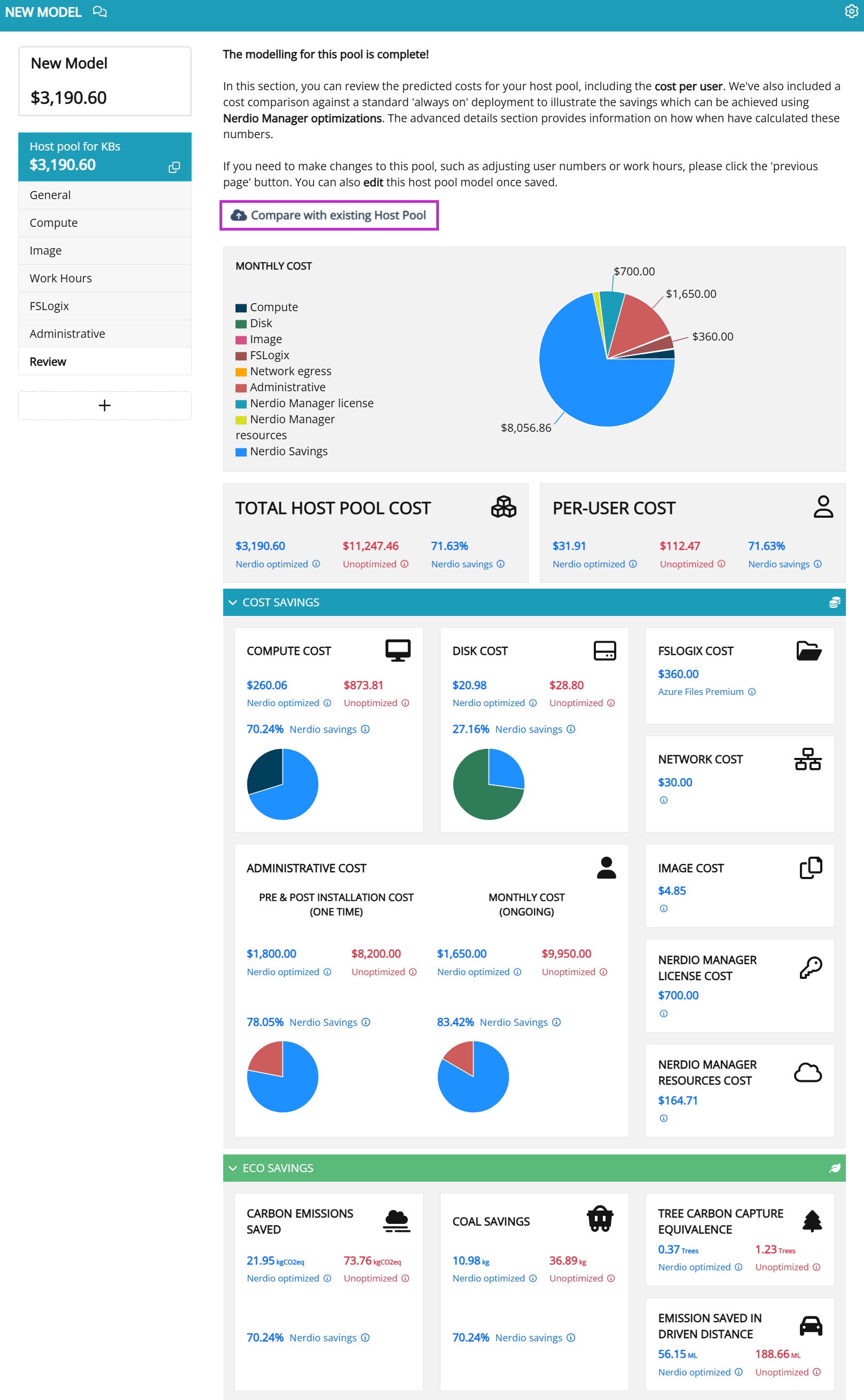Open the Work Hours step

tap(105, 278)
